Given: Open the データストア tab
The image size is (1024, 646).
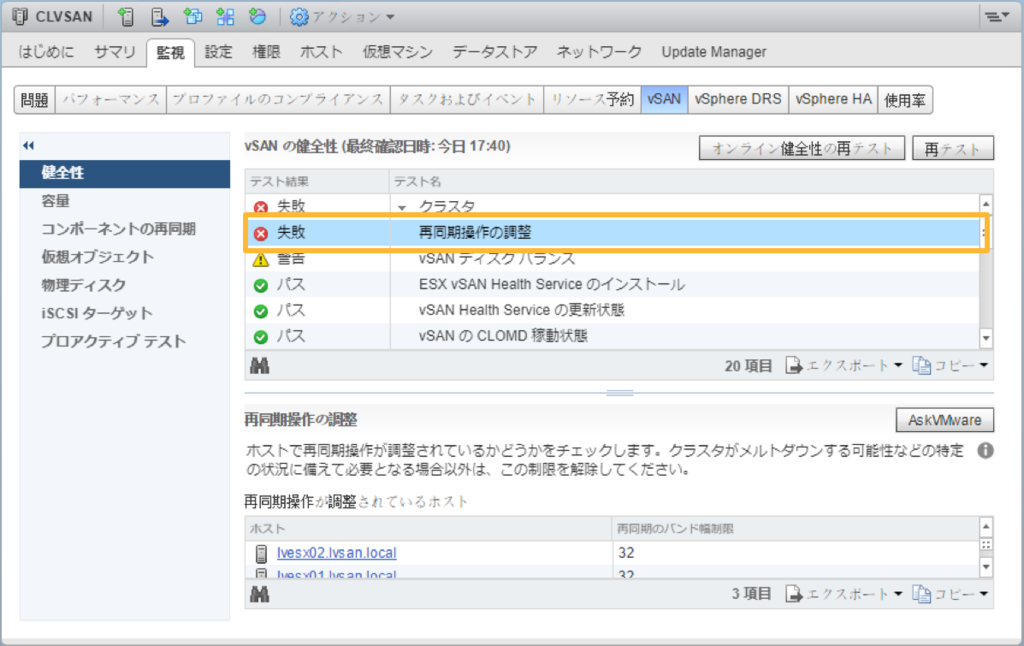Looking at the screenshot, I should pyautogui.click(x=494, y=52).
